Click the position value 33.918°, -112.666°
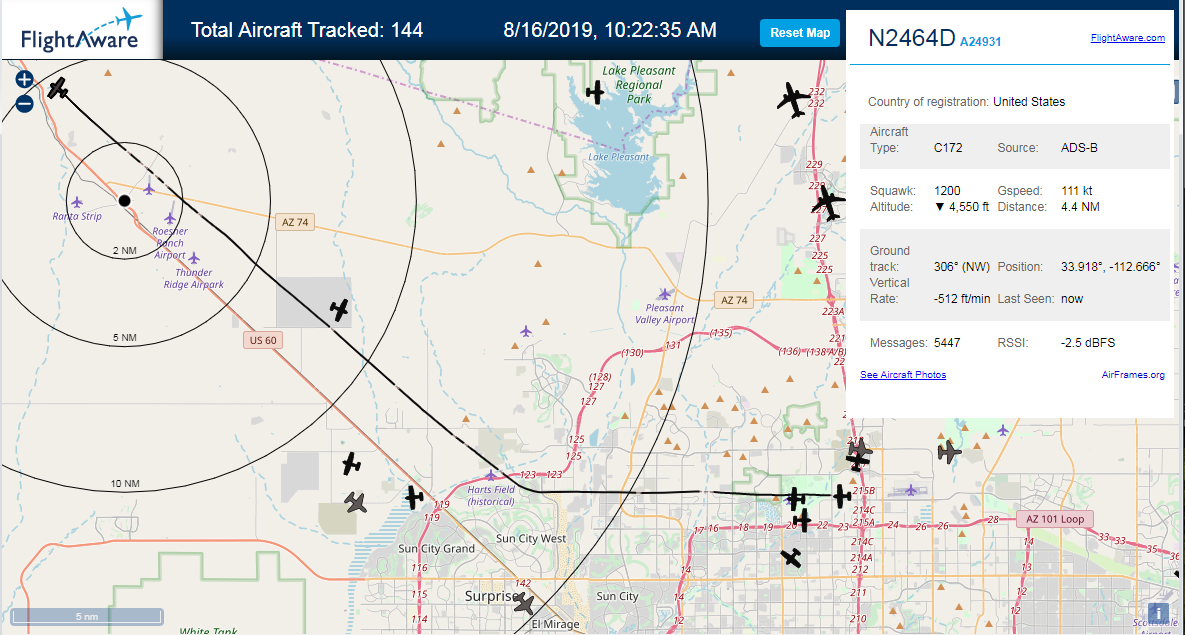Screen dimensions: 1185x635 tap(1110, 267)
